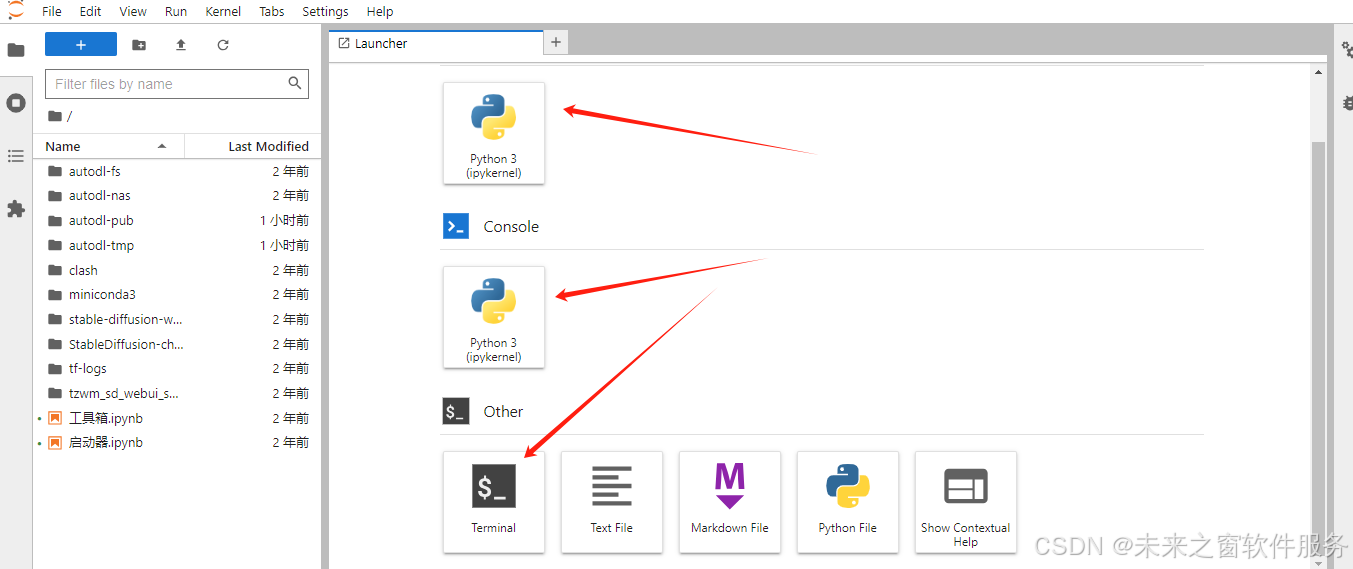Image resolution: width=1353 pixels, height=569 pixels.
Task: Sort files by Name column header
Action: click(109, 146)
